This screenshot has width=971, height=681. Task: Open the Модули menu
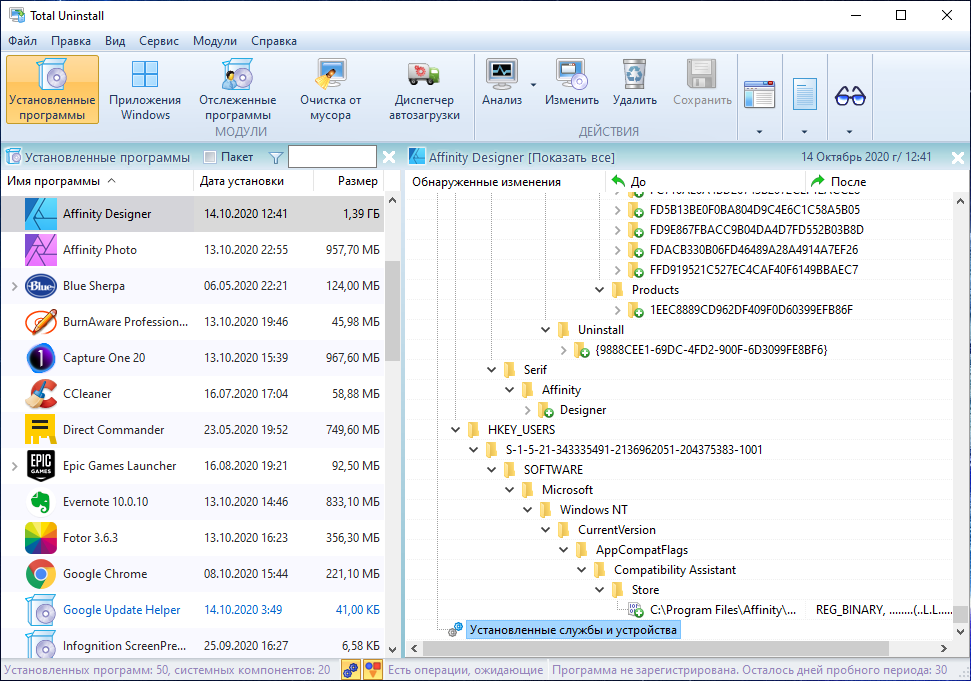[214, 41]
